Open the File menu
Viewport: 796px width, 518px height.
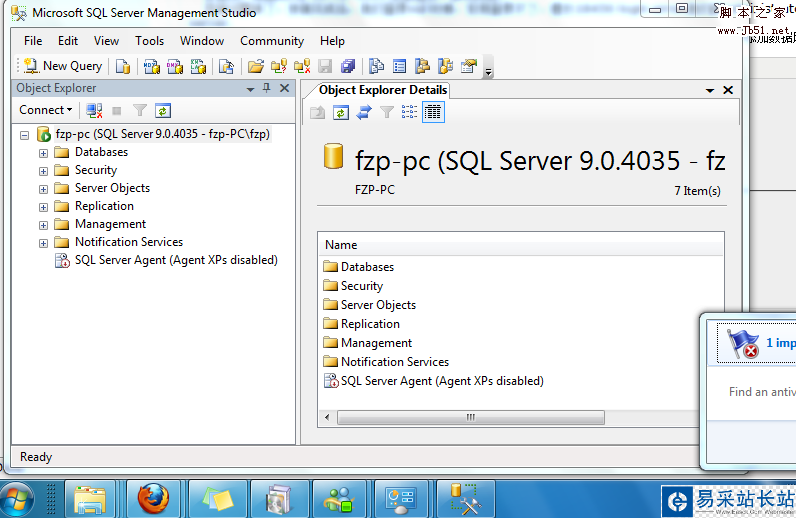point(33,41)
